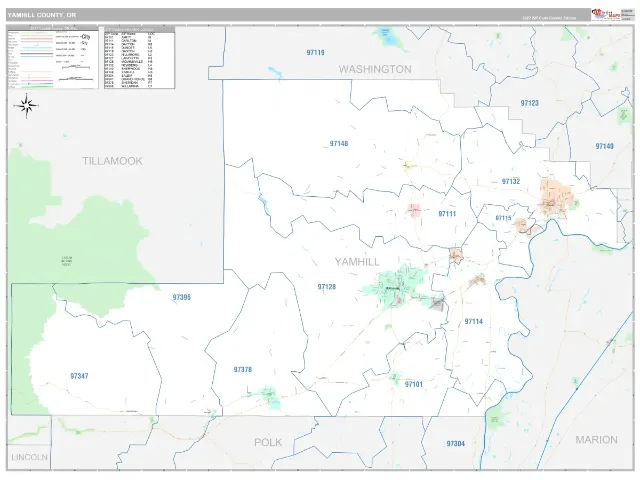Select ZIP code 97132 label
This screenshot has height=480, width=640.
[x=511, y=181]
